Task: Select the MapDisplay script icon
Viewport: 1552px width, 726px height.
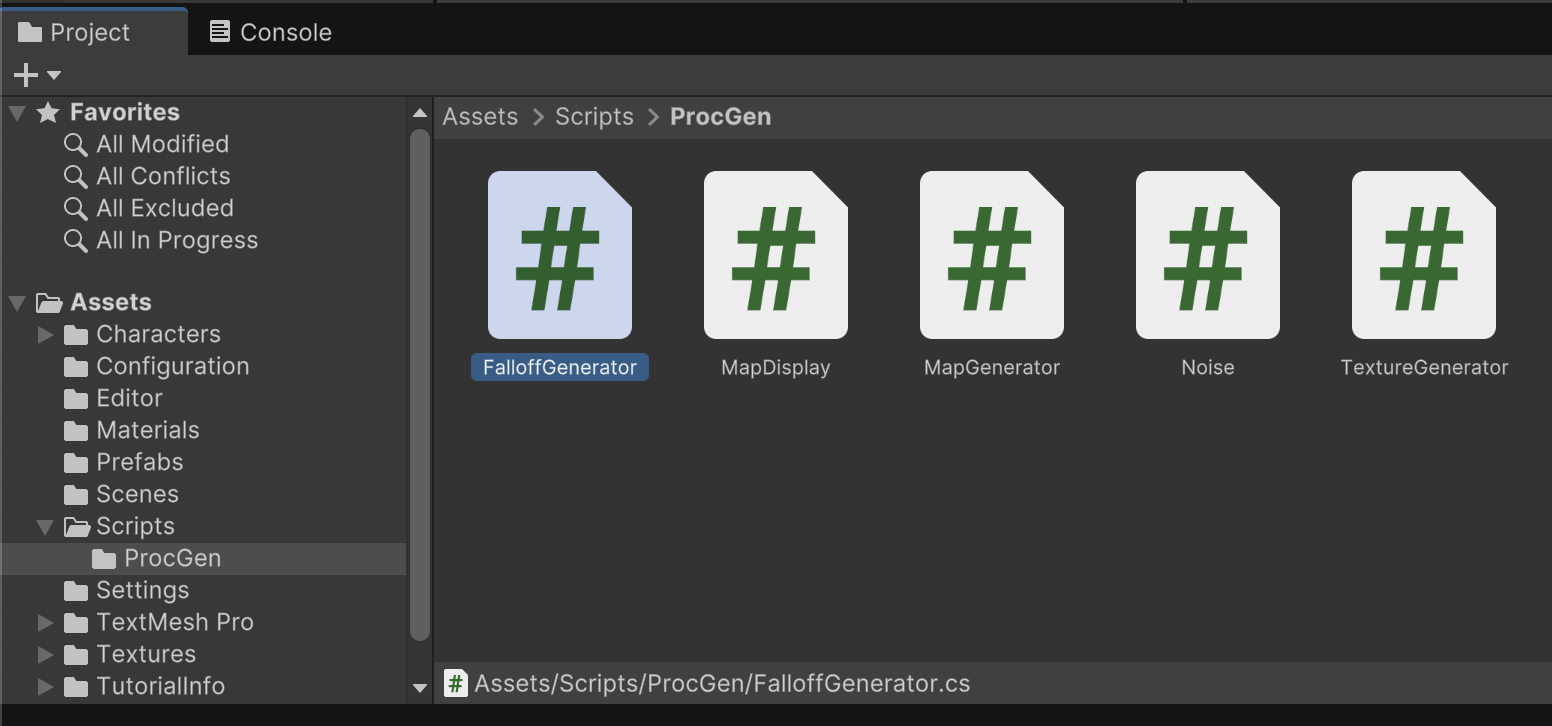Action: coord(775,255)
